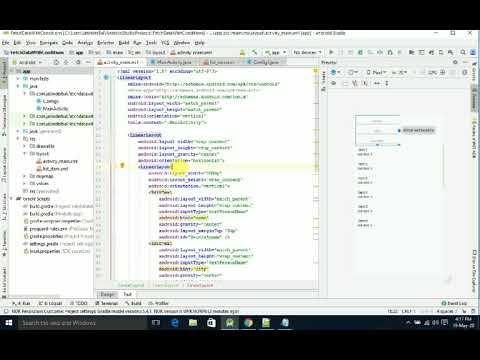This screenshot has width=480, height=360.
Task: Open MainActivity in project tree
Action: pyautogui.click(x=52, y=109)
